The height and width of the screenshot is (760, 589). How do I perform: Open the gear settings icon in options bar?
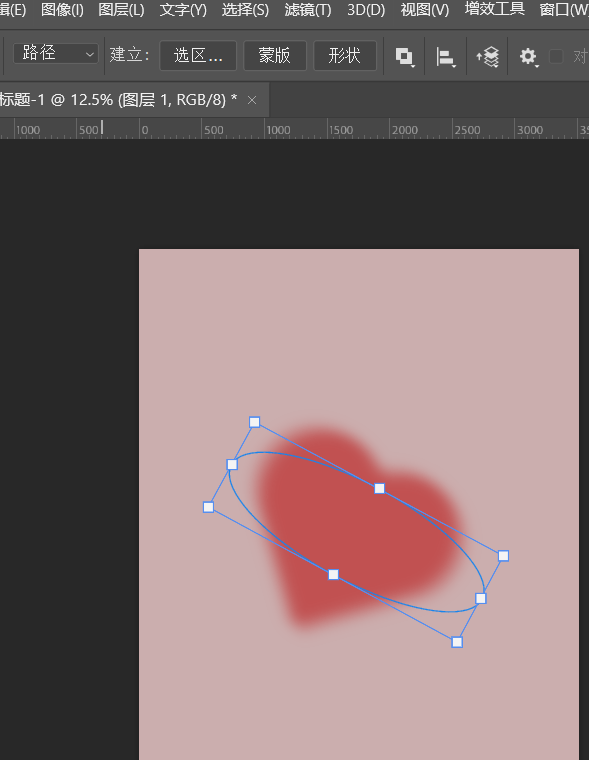click(528, 57)
